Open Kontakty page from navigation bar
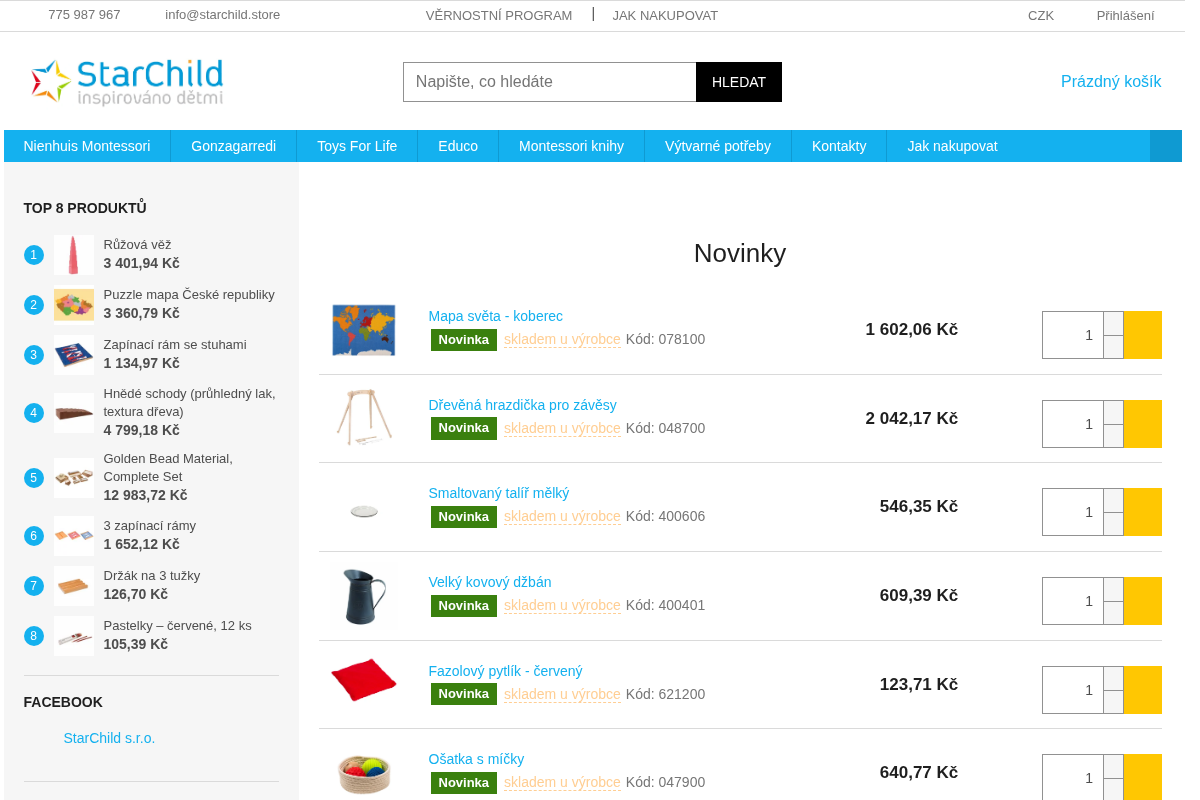 (x=839, y=146)
